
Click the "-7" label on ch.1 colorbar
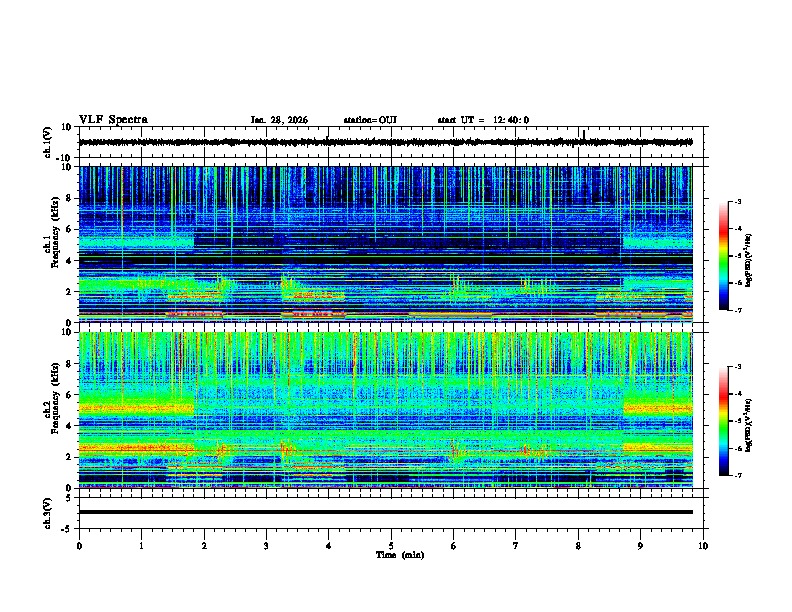[738, 310]
